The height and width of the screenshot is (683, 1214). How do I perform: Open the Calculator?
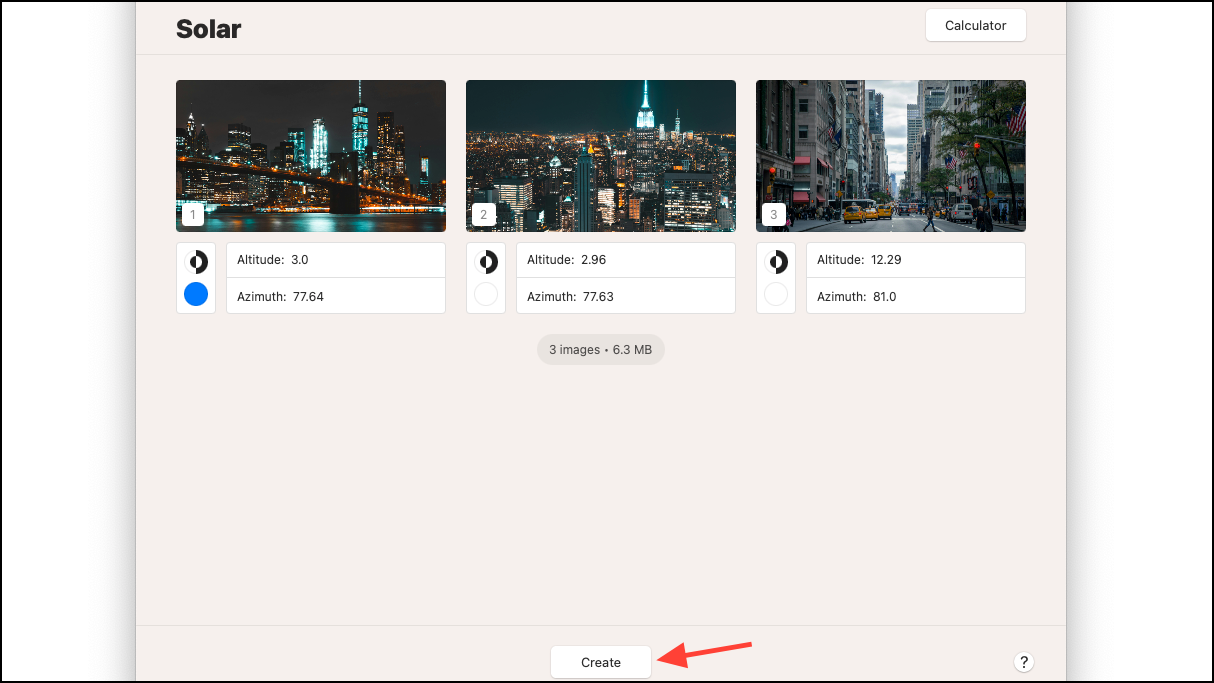976,25
